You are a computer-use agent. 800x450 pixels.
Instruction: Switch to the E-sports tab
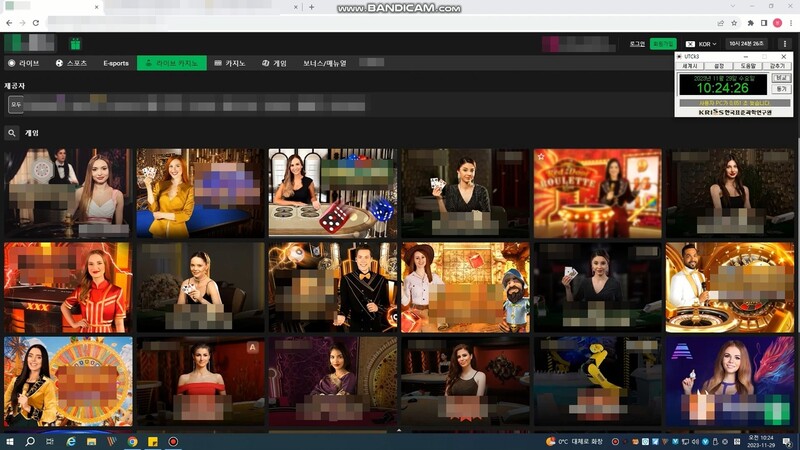(x=116, y=63)
